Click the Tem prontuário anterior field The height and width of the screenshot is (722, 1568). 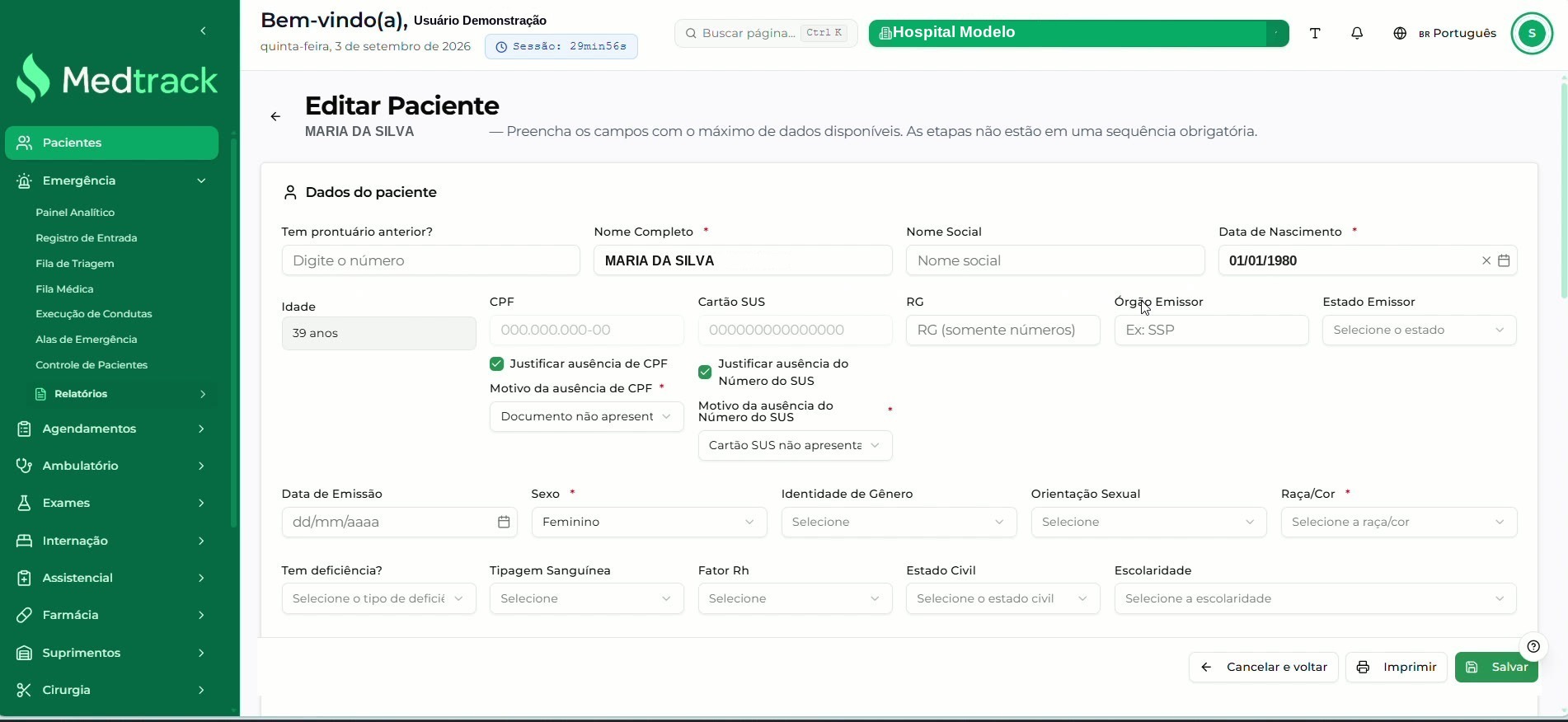point(430,260)
